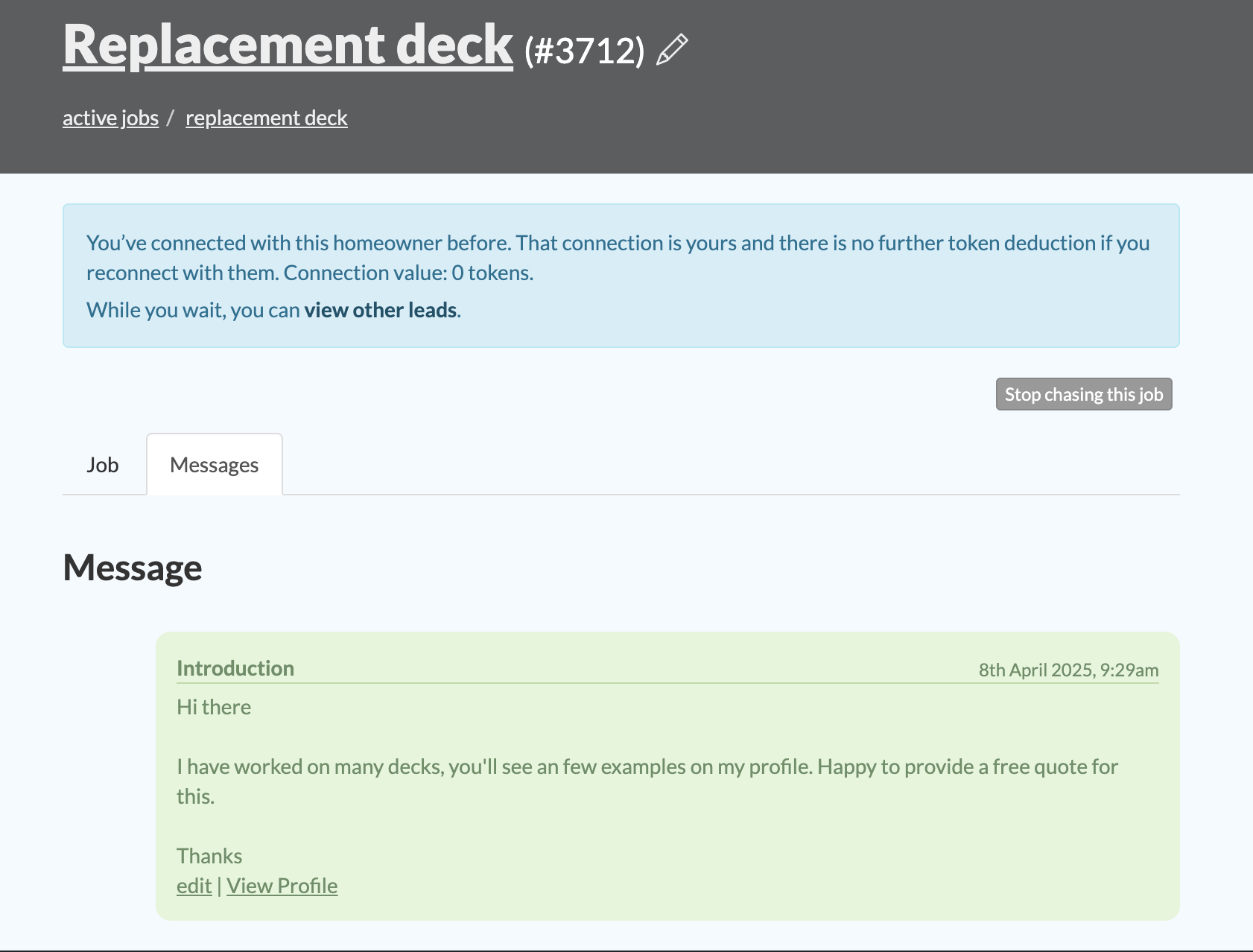Click the pencil edit icon beside the title
The height and width of the screenshot is (952, 1253).
tap(671, 50)
